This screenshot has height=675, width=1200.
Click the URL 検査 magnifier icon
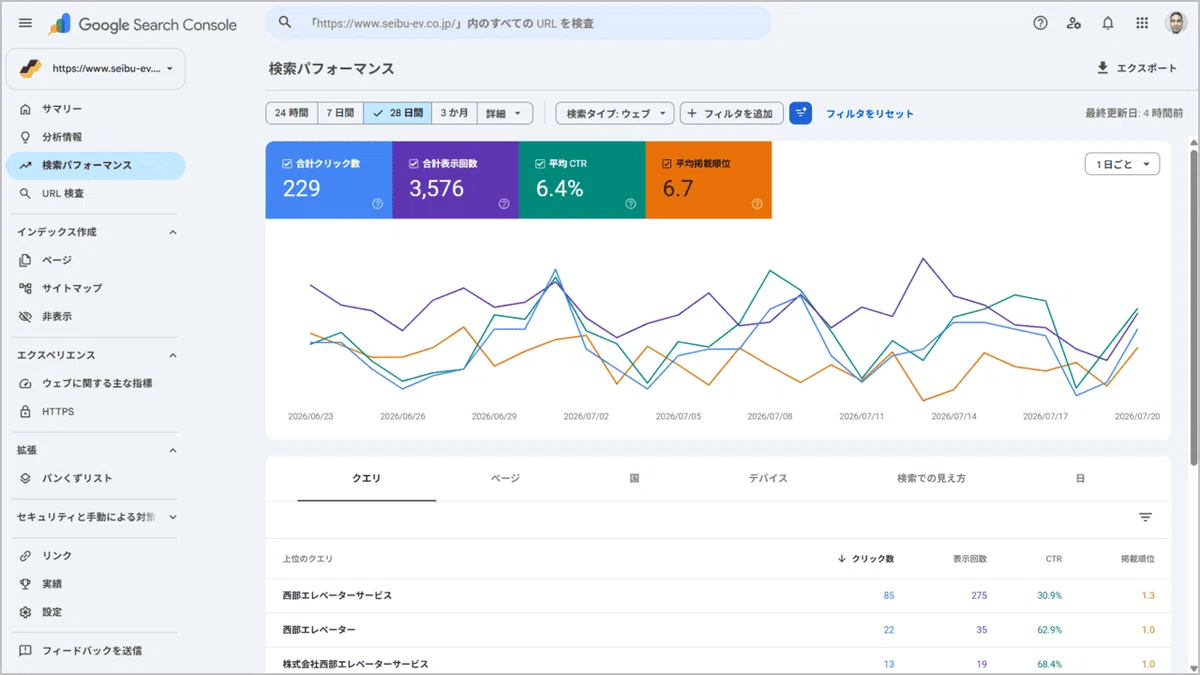click(25, 193)
